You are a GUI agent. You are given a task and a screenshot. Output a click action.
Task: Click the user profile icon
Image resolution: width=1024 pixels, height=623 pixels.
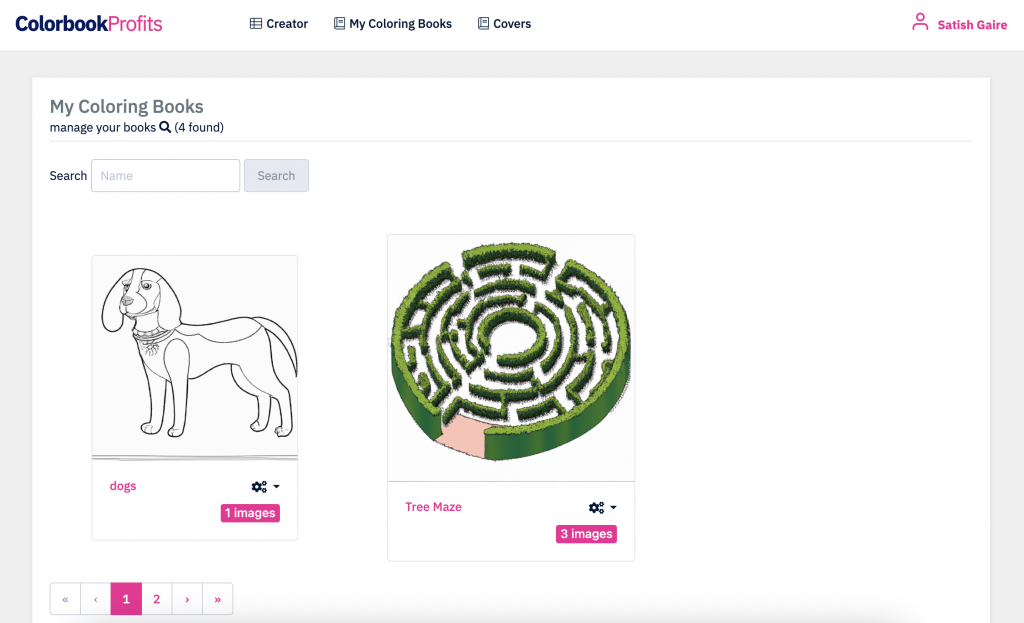[920, 22]
